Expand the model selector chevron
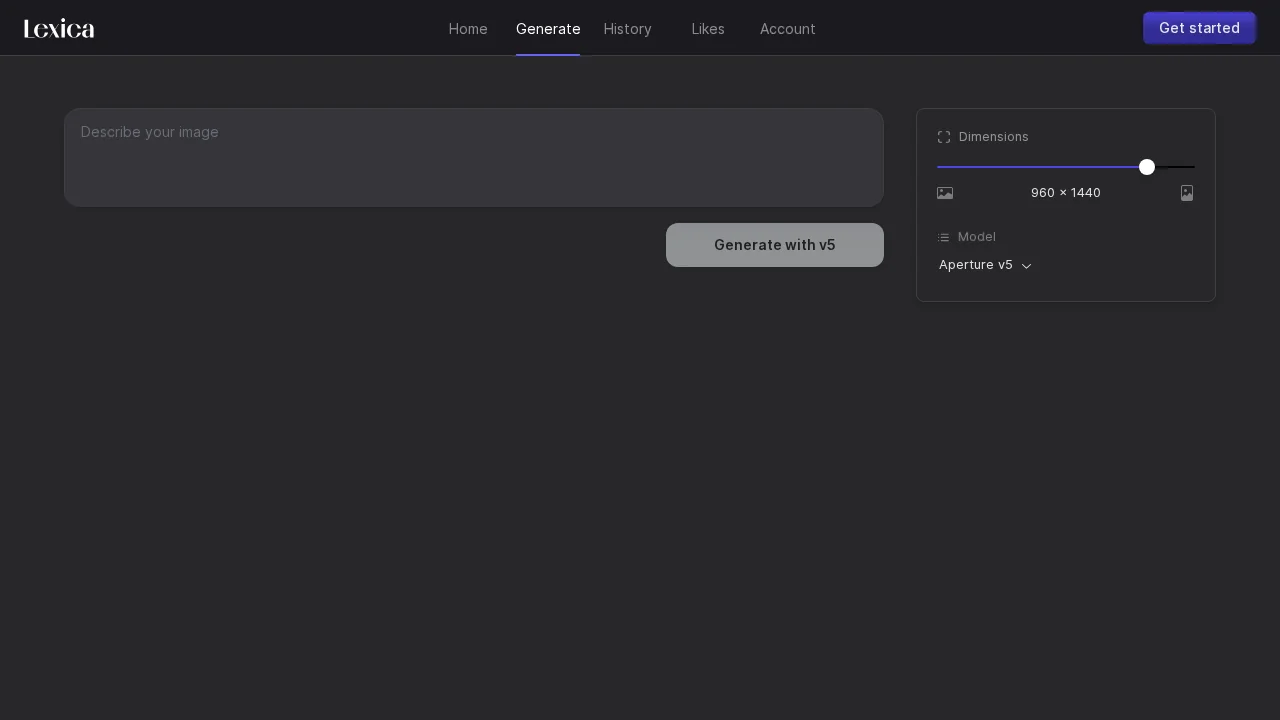 [1026, 266]
